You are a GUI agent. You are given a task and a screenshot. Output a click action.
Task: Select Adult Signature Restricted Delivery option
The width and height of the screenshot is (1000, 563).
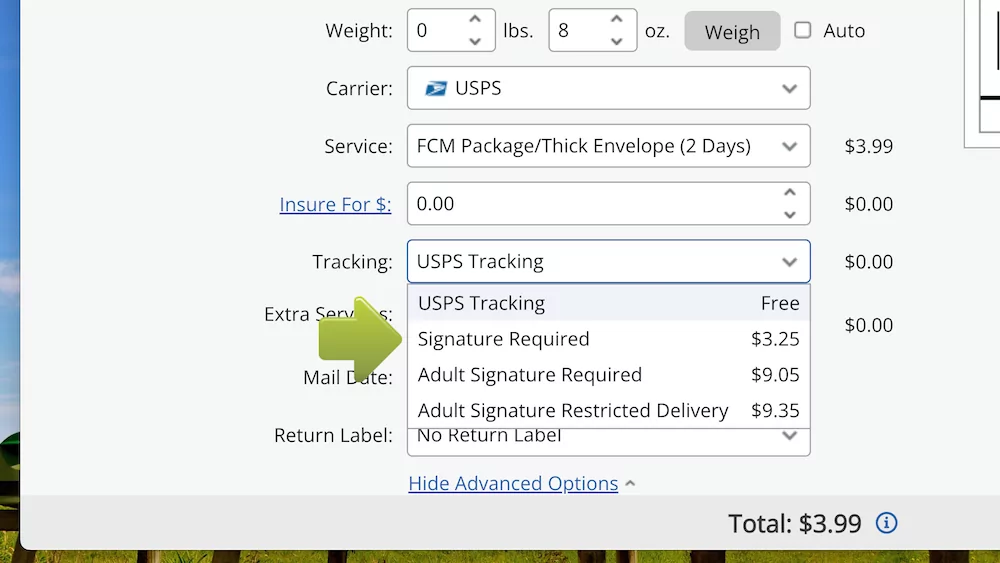[608, 410]
